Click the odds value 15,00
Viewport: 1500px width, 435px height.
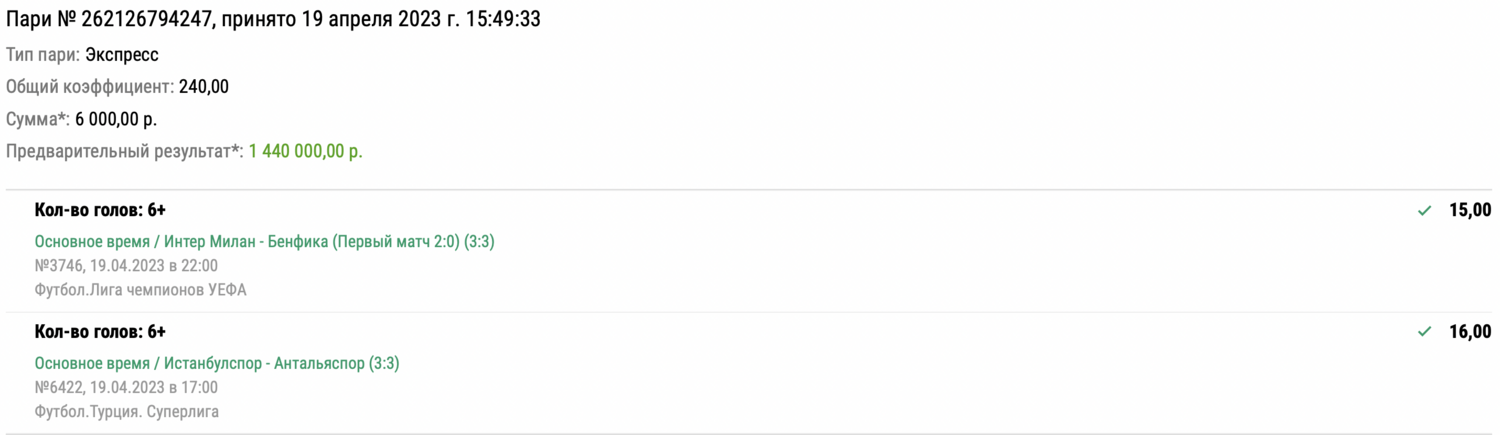tap(1470, 211)
